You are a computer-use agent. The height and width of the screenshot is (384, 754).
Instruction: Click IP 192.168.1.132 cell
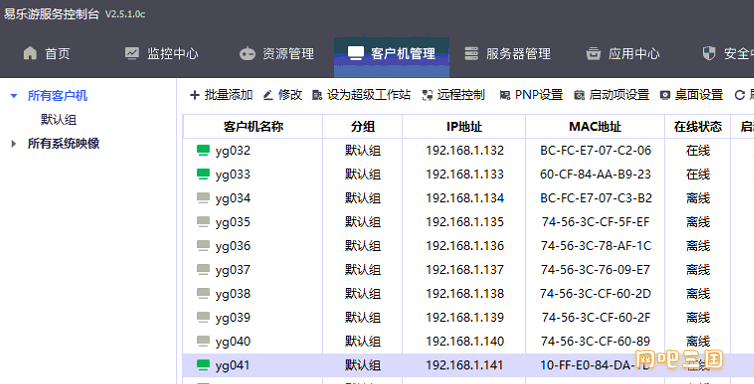[x=465, y=150]
